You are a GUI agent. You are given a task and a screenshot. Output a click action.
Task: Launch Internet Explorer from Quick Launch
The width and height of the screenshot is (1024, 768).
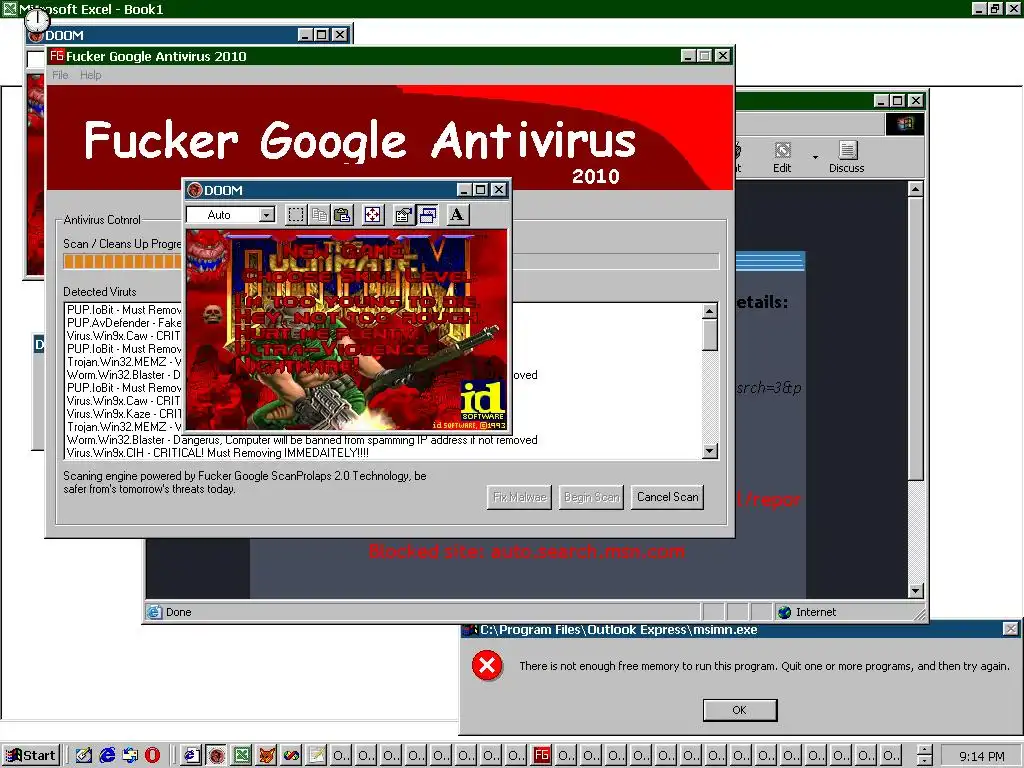click(x=107, y=755)
